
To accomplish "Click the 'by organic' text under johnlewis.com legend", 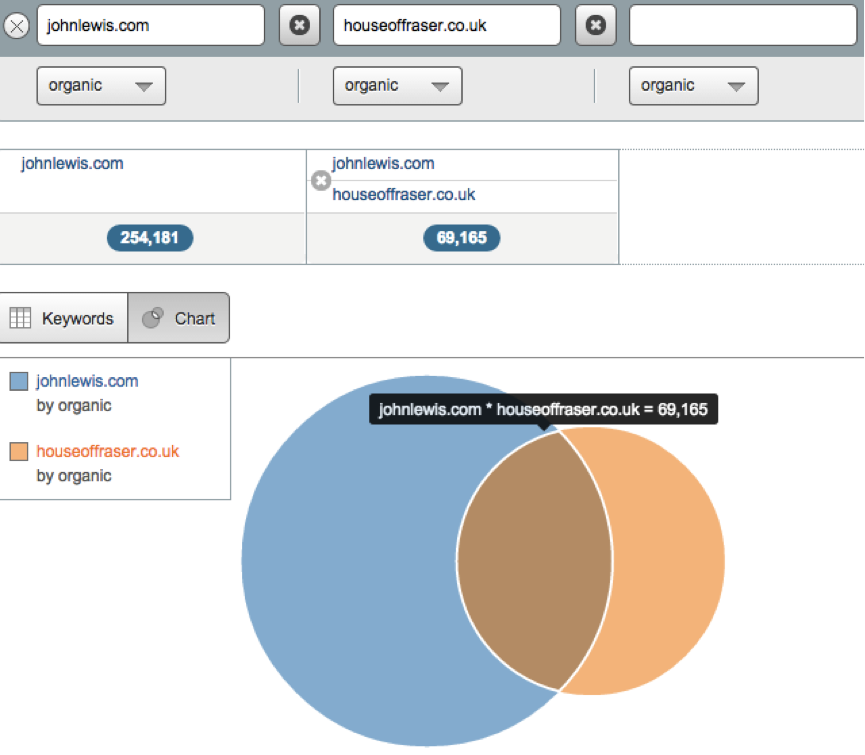I will (74, 405).
